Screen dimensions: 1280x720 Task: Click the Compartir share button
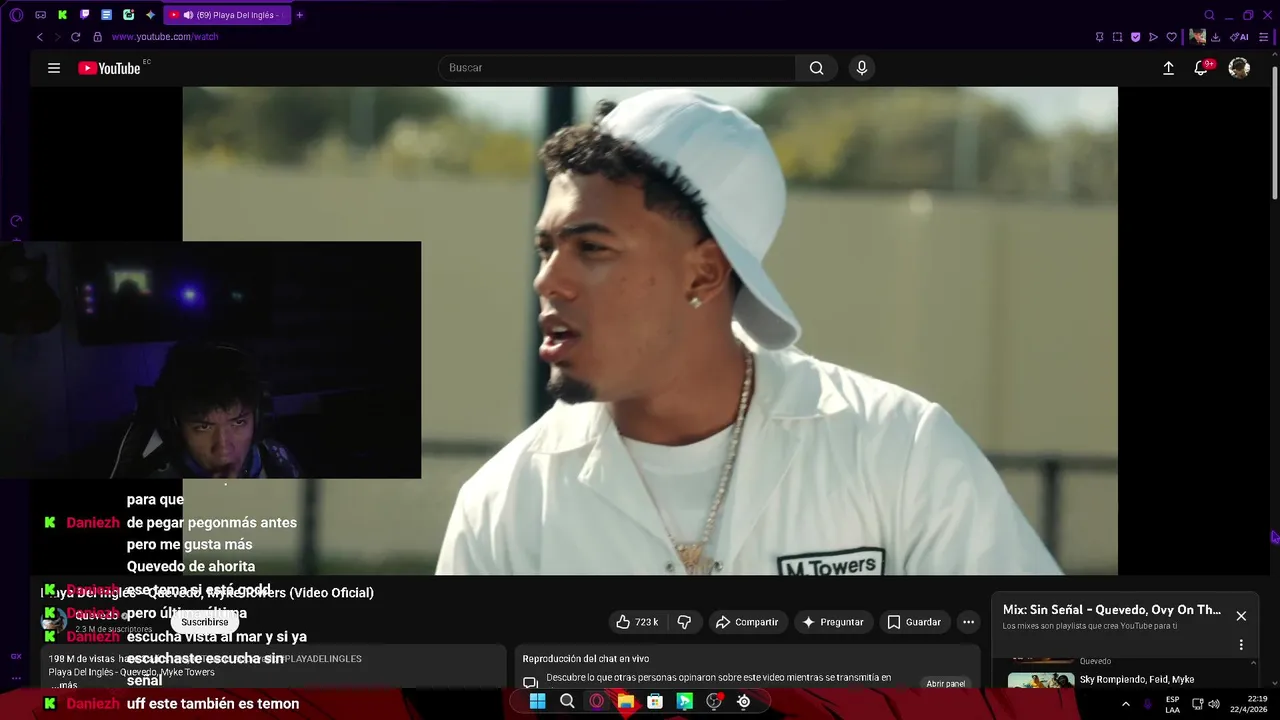point(747,622)
